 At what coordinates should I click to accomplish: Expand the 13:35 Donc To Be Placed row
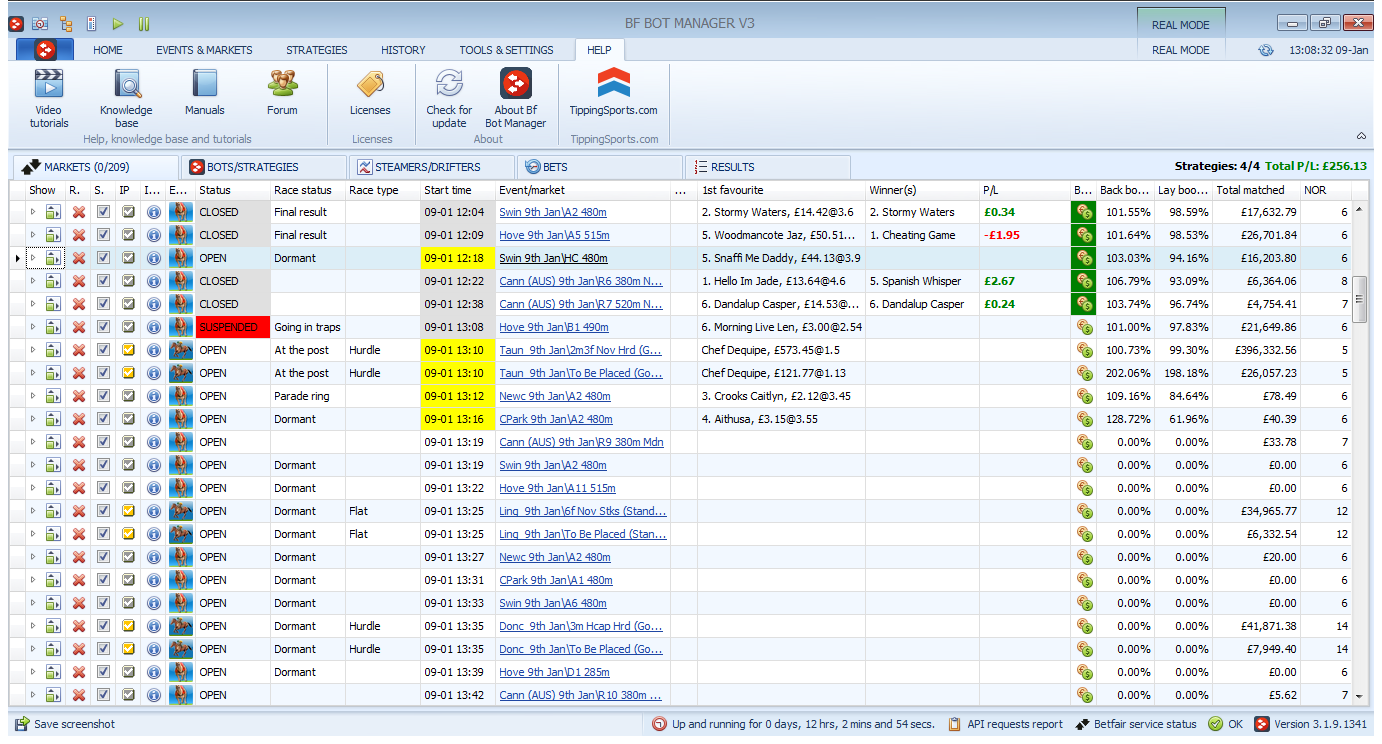[32, 649]
